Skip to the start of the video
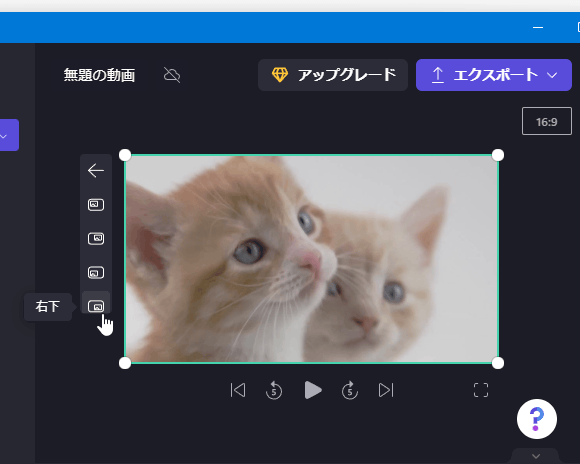Screen dimensions: 580x464 click(x=237, y=390)
